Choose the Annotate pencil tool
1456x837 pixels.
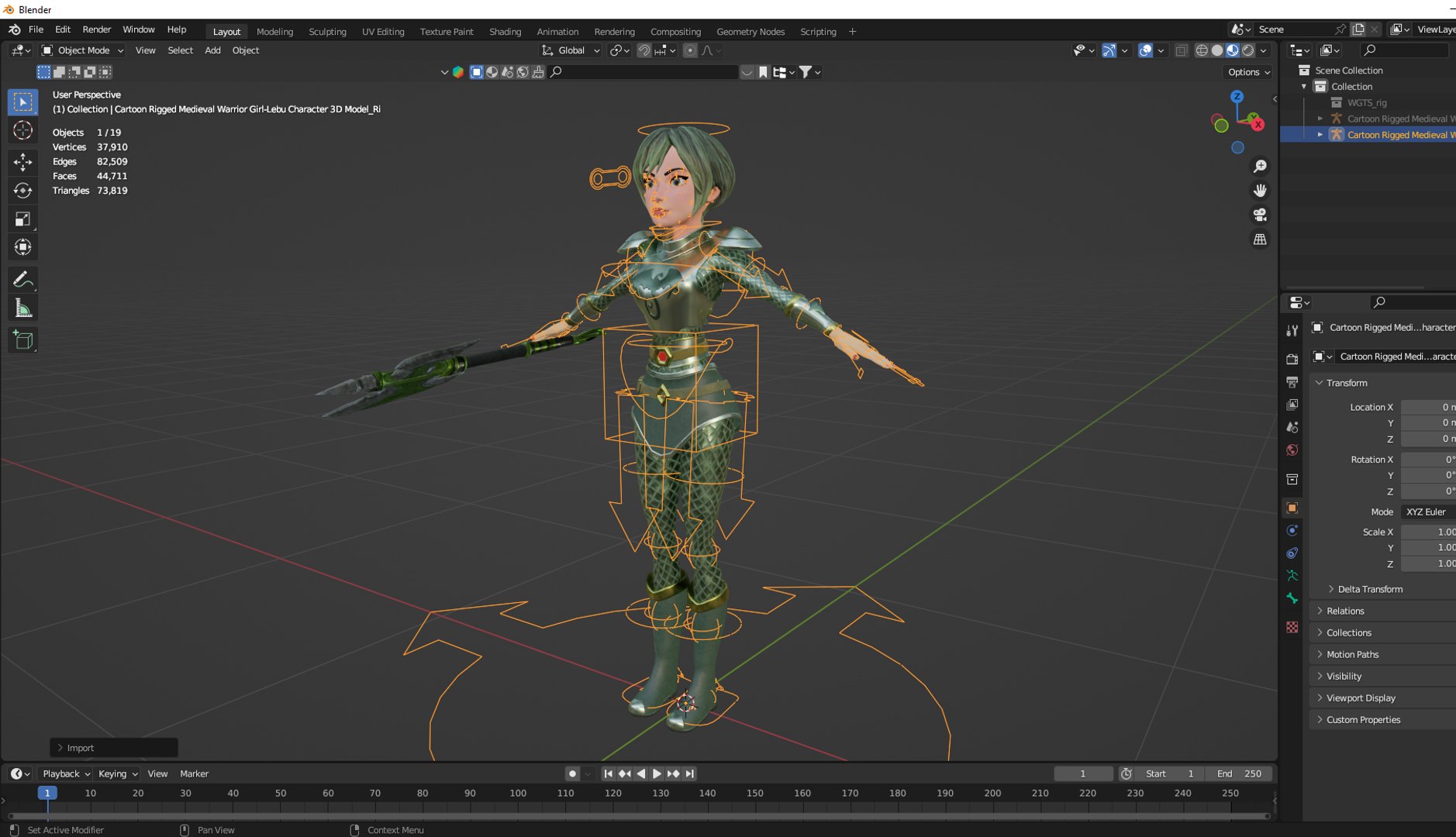click(x=22, y=279)
